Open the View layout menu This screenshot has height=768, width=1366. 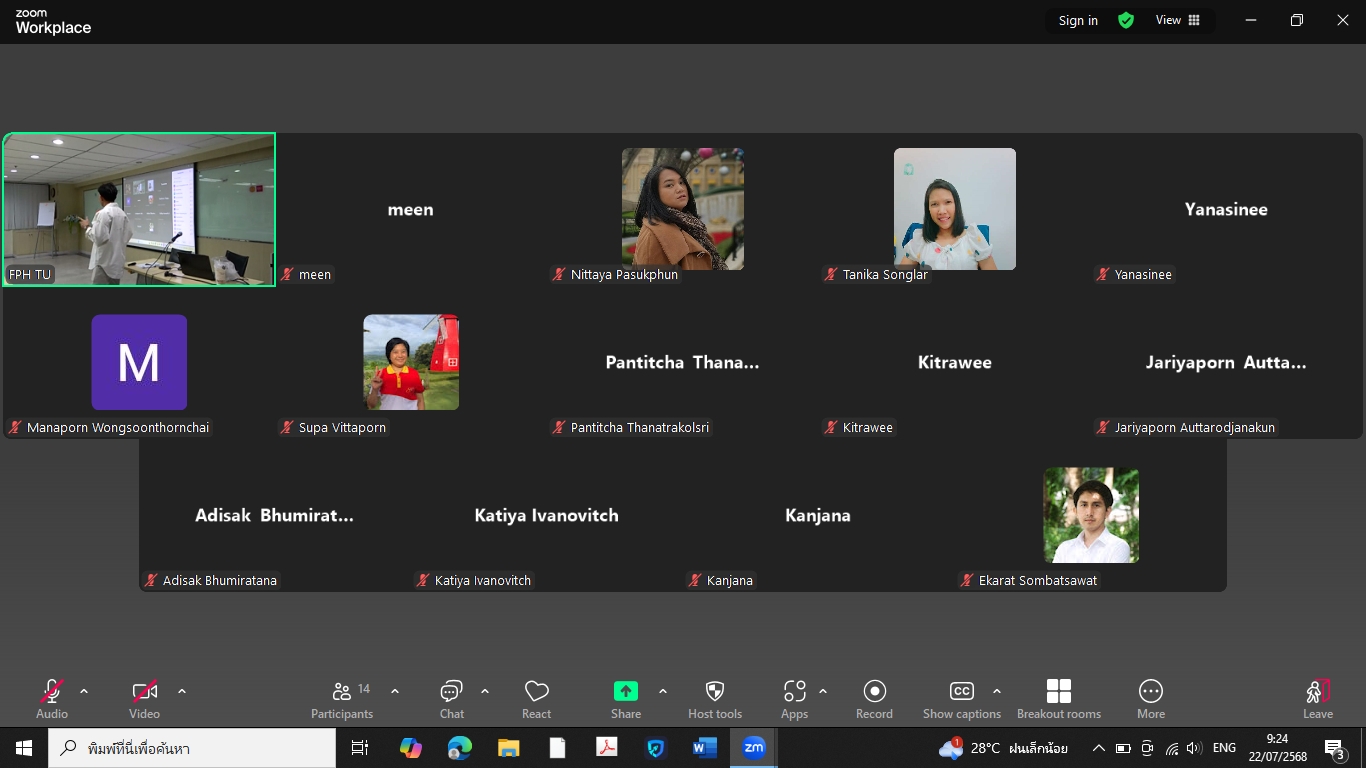click(x=1178, y=20)
